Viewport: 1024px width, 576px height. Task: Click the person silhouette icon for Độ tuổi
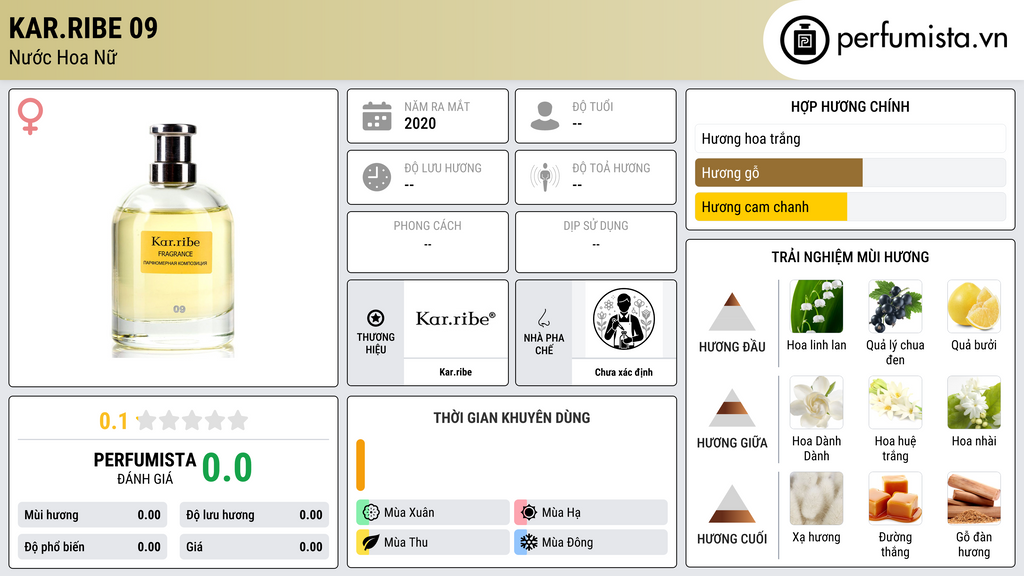(545, 116)
